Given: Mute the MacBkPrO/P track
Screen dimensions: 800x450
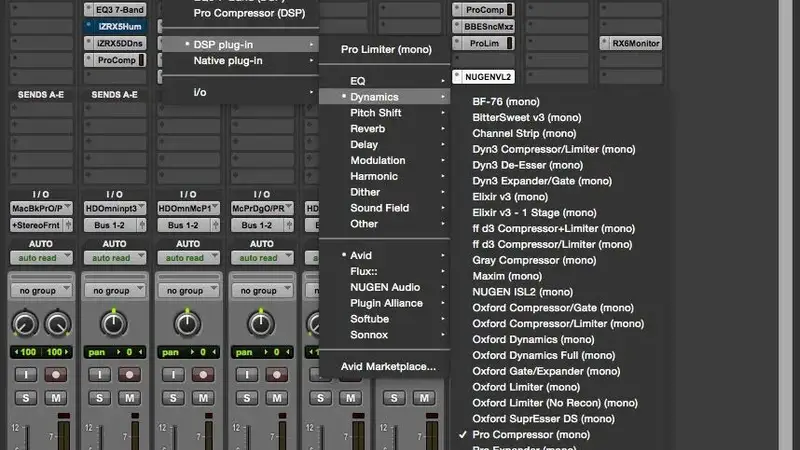Looking at the screenshot, I should click(56, 398).
